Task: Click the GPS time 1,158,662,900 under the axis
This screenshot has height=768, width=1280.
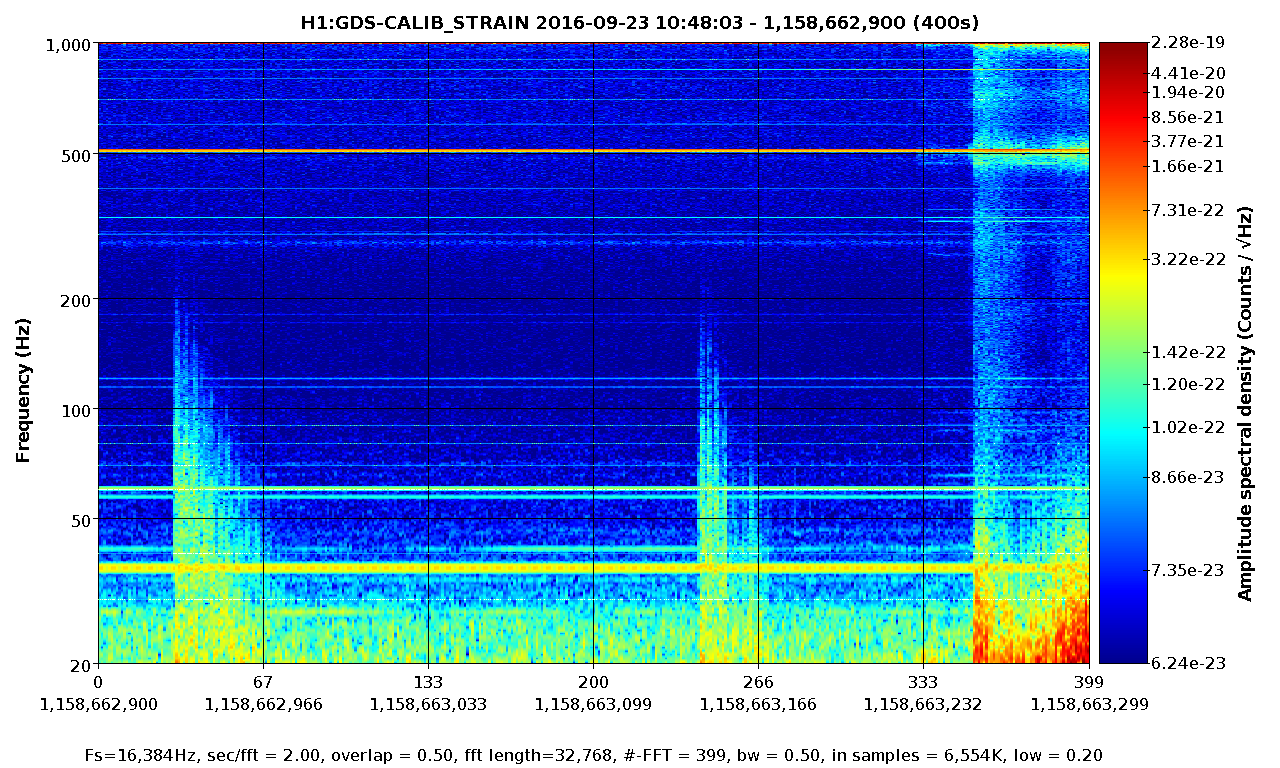Action: [x=98, y=704]
